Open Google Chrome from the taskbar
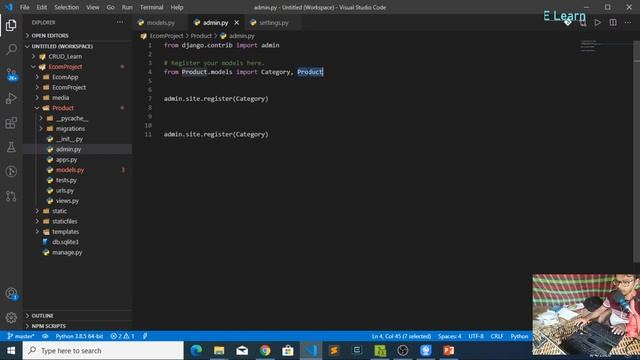Viewport: 640px width, 360px height. (x=265, y=351)
